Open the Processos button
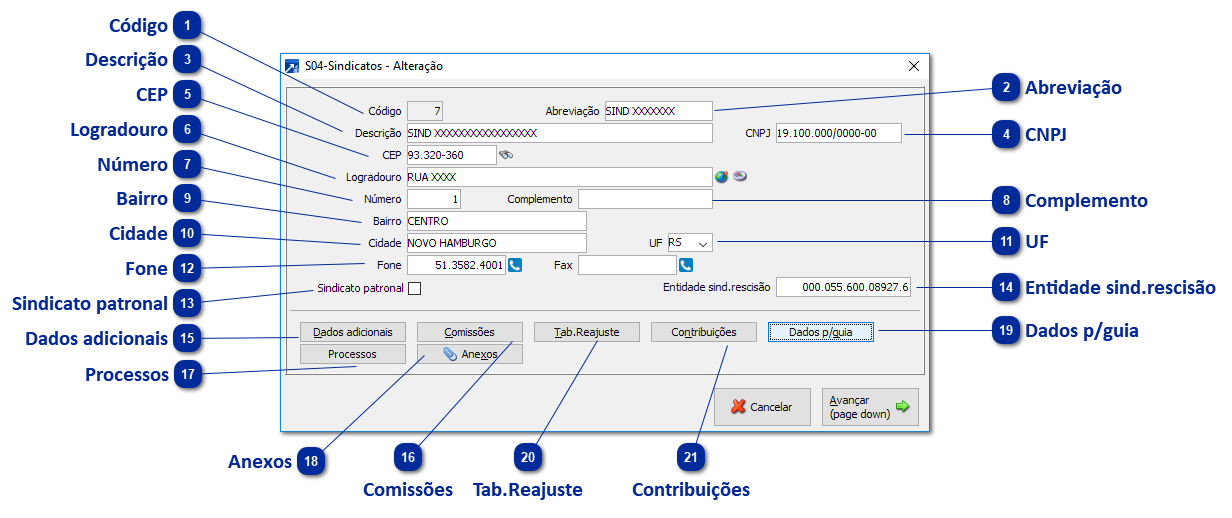Image resolution: width=1232 pixels, height=518 pixels. [x=352, y=354]
